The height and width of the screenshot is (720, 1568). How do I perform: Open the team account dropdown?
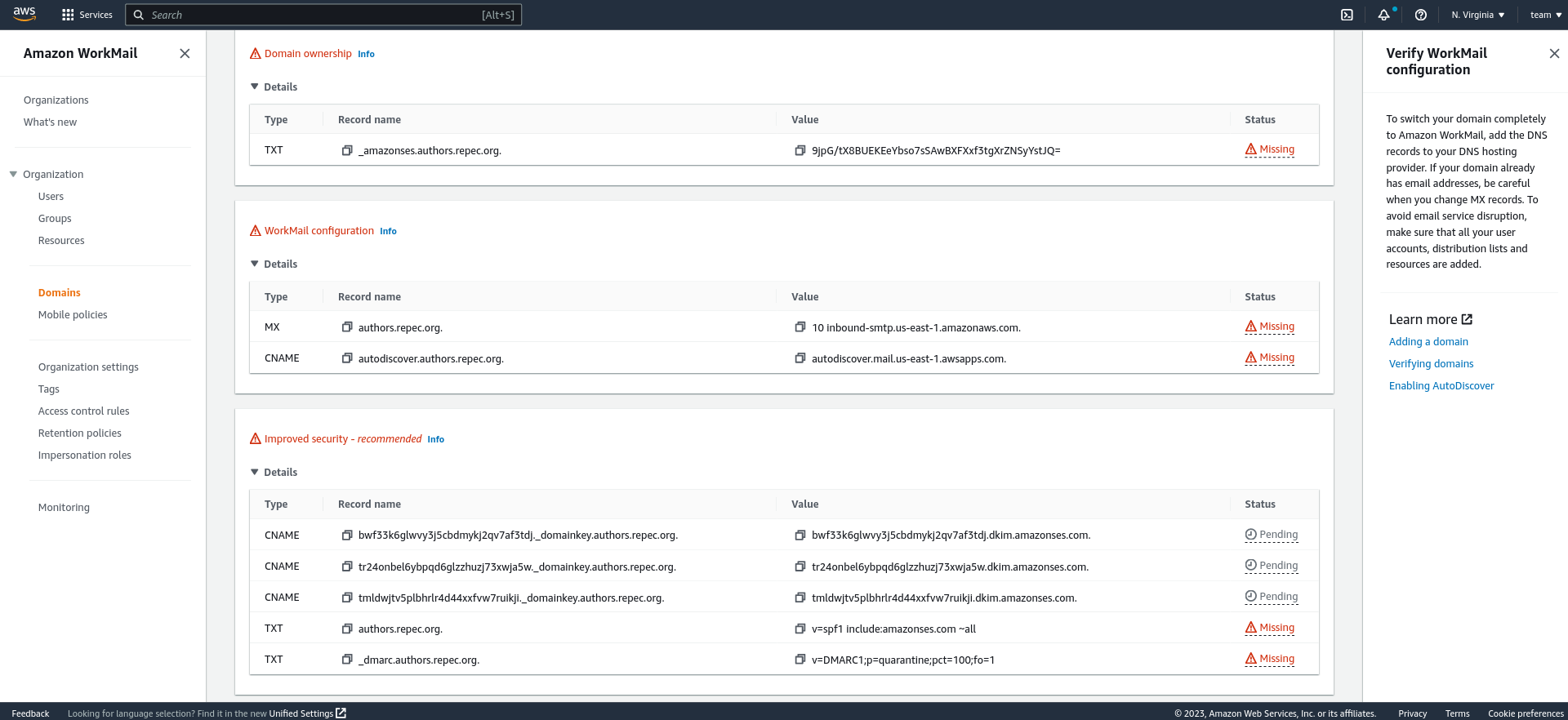tap(1545, 15)
